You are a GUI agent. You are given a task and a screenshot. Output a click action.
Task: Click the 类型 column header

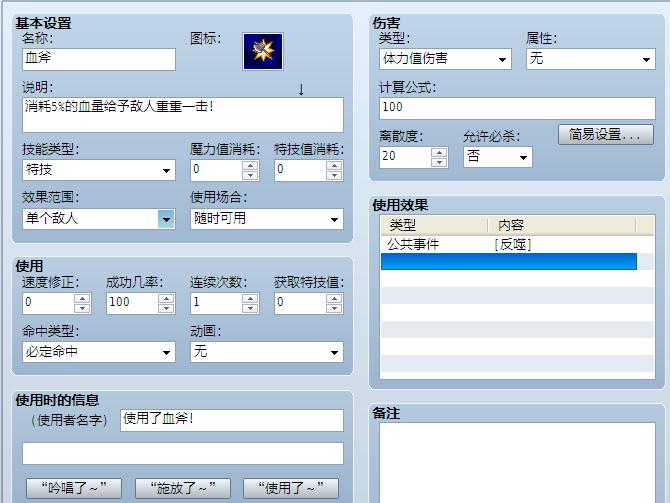434,225
